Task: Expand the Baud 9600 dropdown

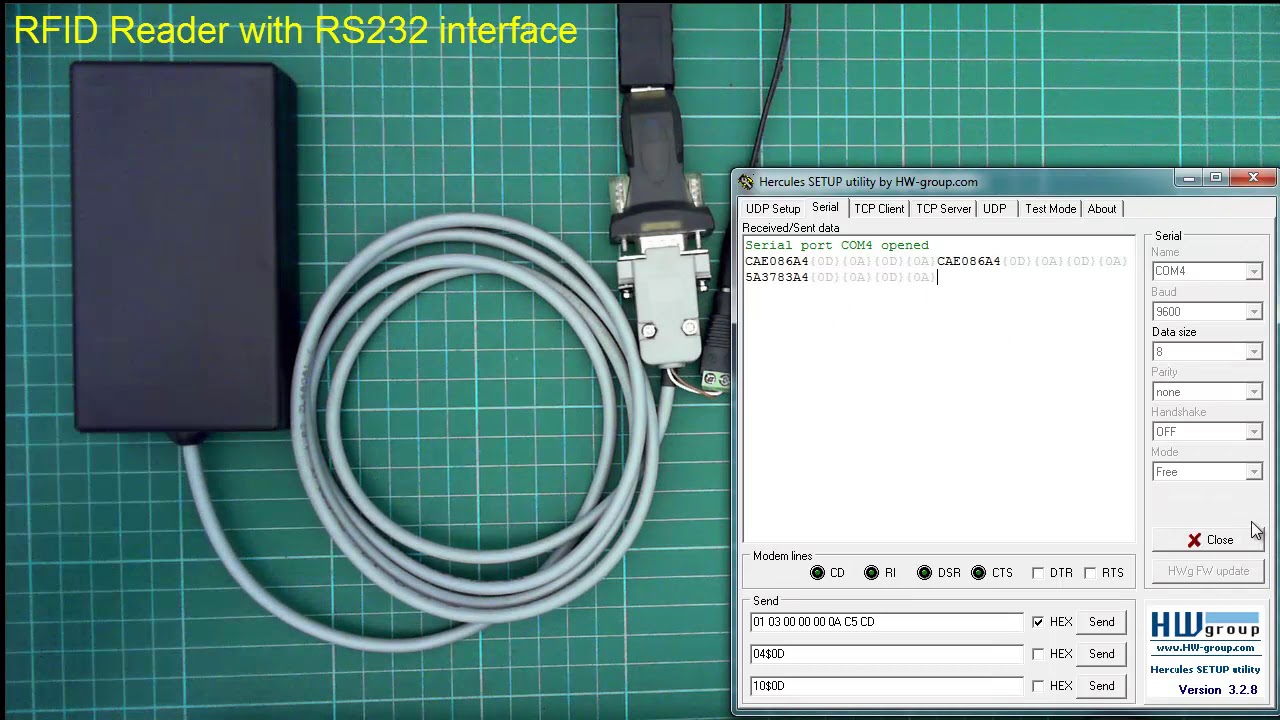Action: (x=1253, y=312)
